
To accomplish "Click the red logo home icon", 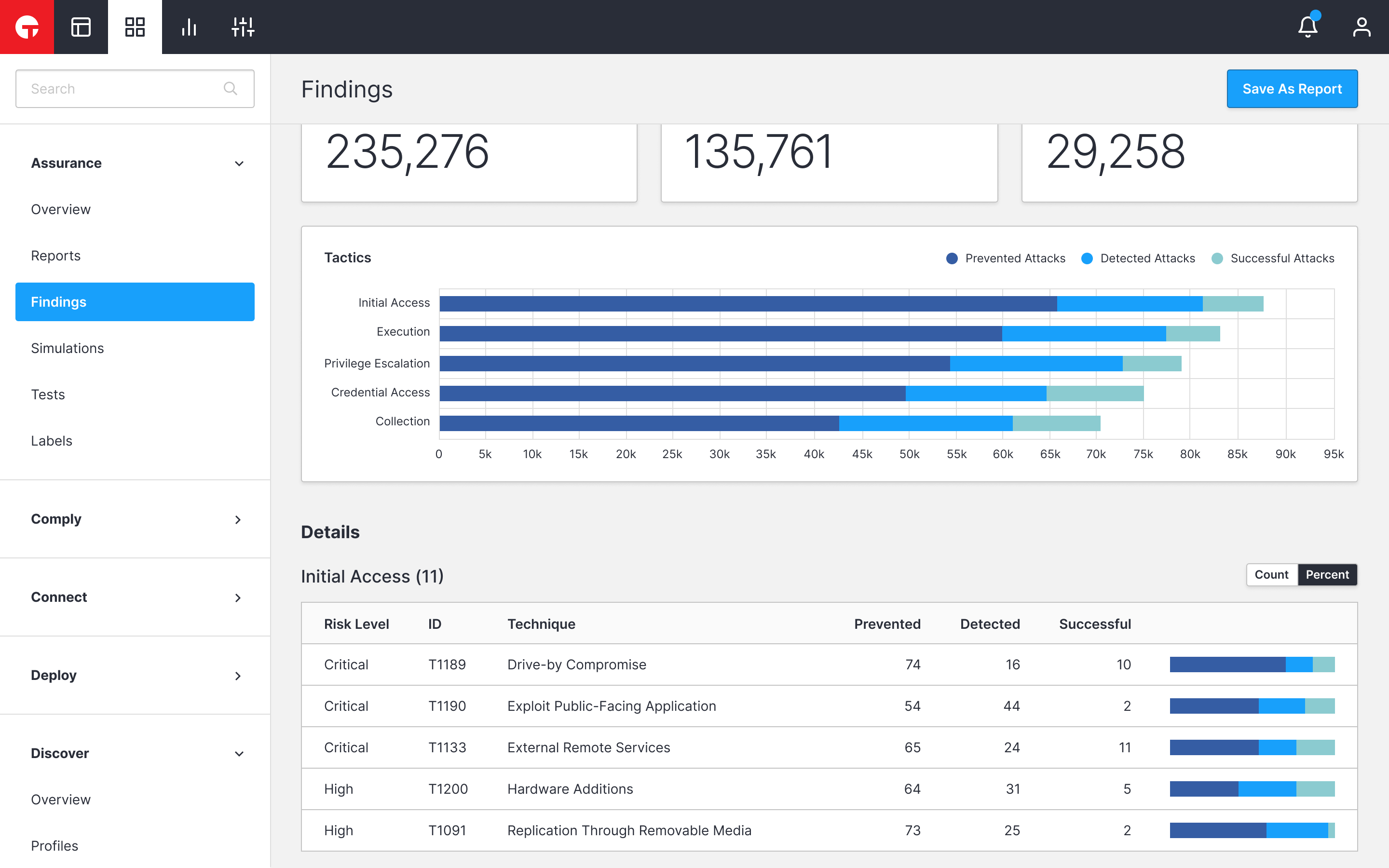I will 27,27.
